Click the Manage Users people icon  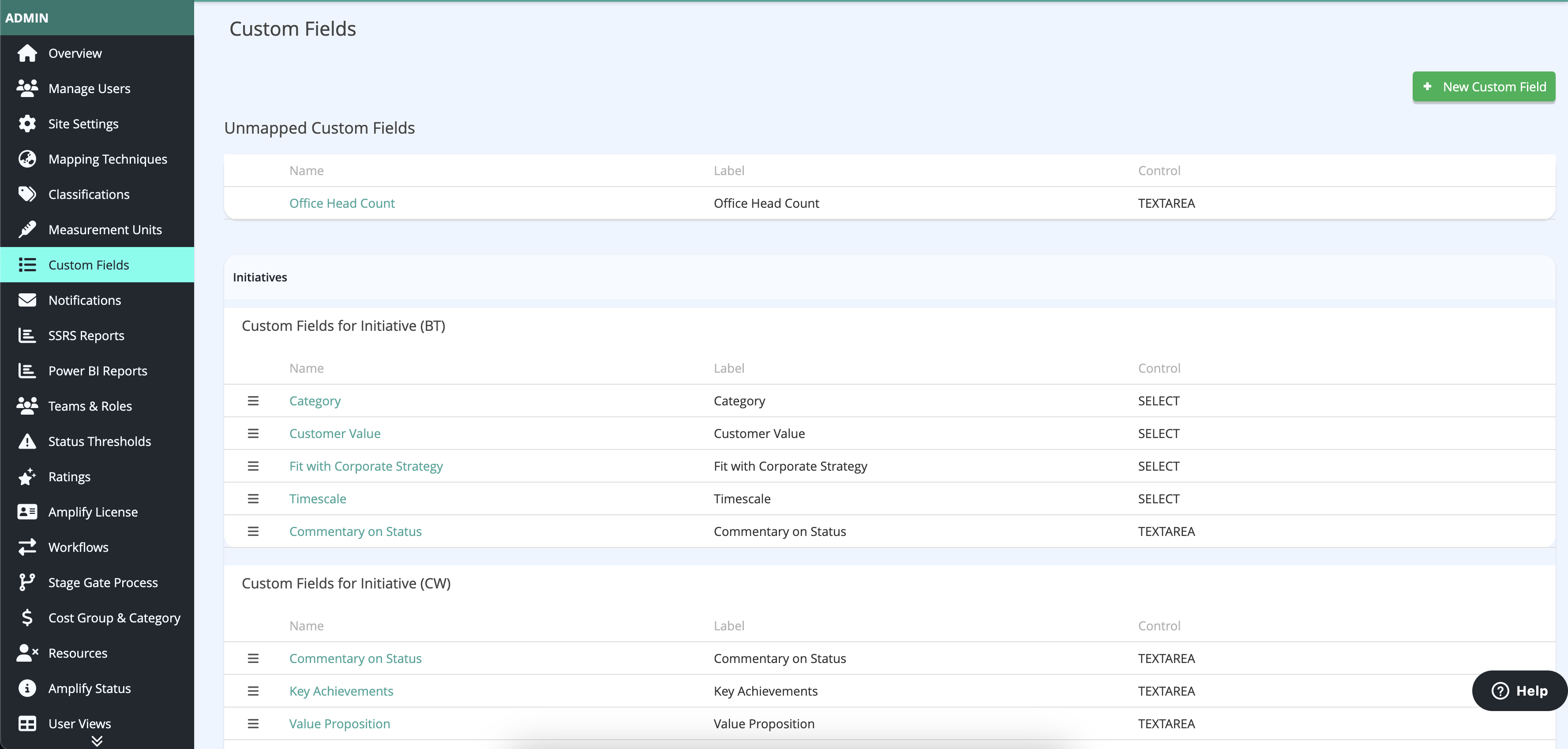[27, 88]
